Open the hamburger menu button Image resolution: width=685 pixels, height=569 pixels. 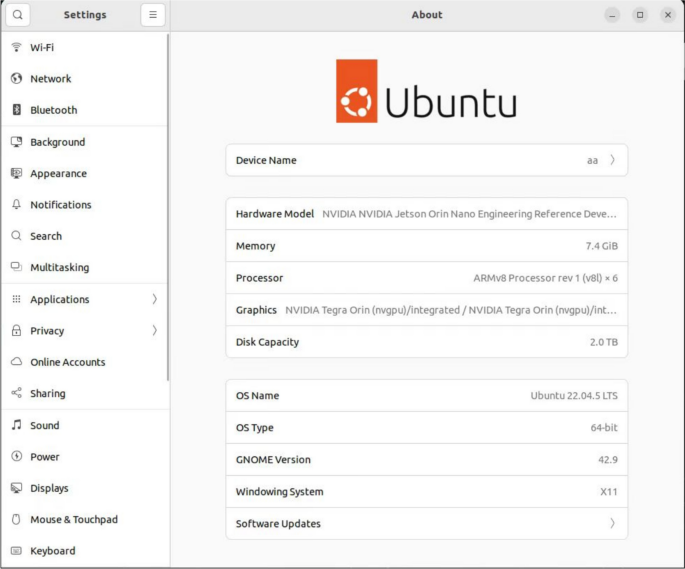(x=153, y=15)
